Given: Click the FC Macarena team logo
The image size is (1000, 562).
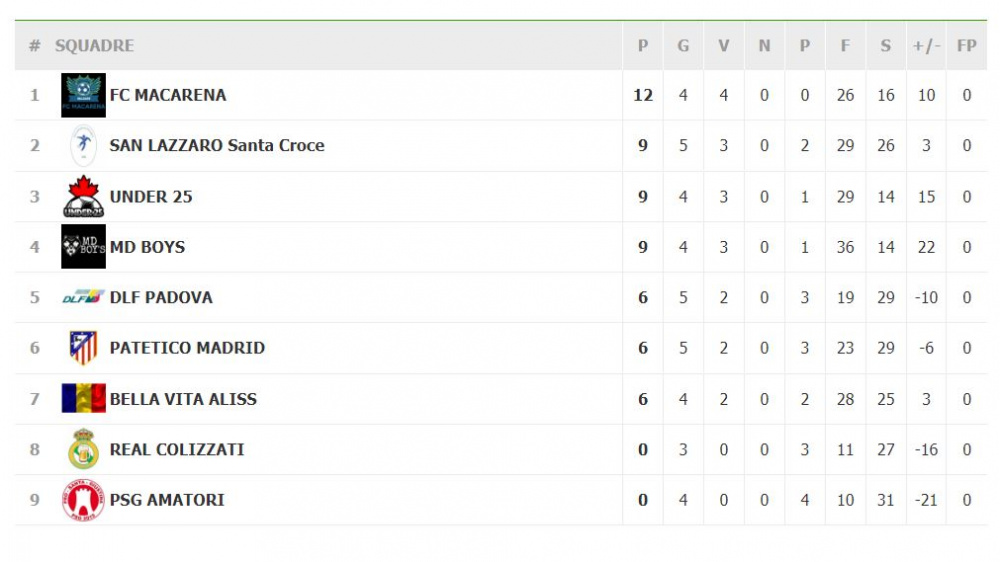Looking at the screenshot, I should [84, 95].
